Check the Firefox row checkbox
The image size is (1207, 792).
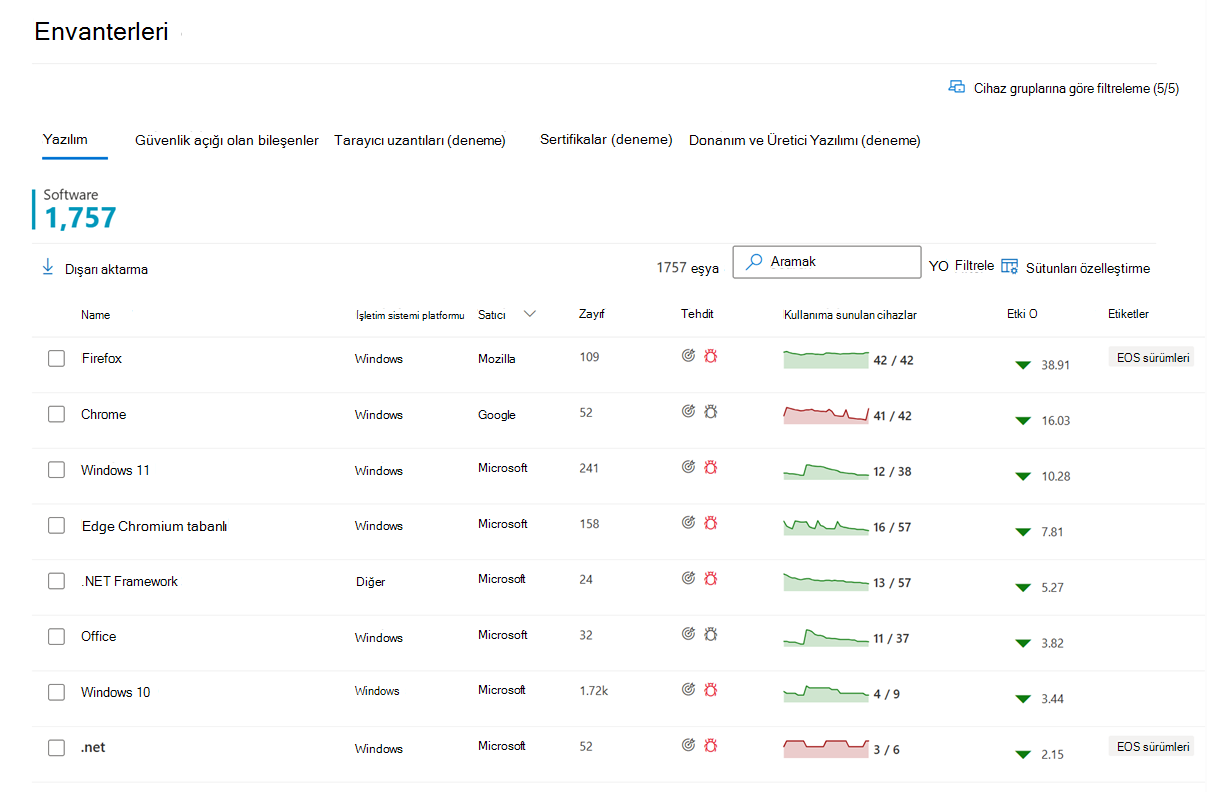pos(56,358)
